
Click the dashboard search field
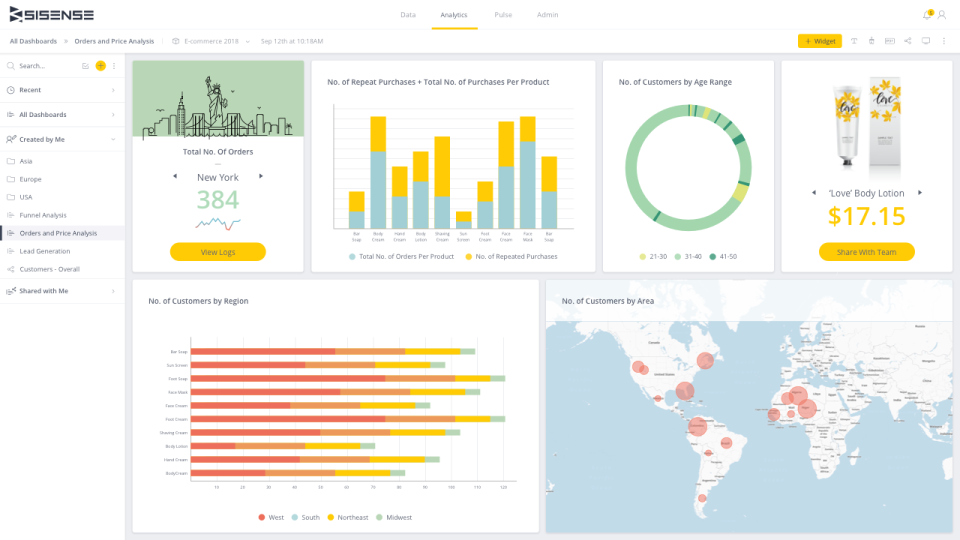tap(46, 66)
